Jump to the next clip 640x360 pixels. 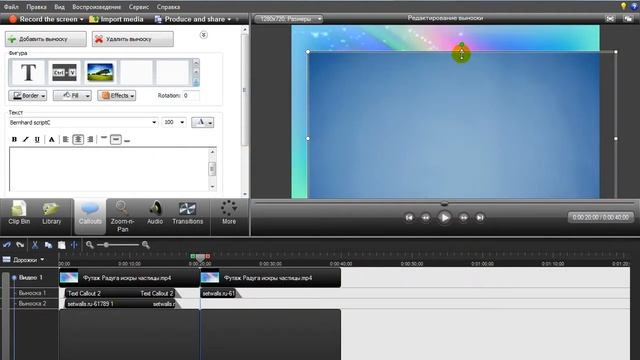coord(480,218)
